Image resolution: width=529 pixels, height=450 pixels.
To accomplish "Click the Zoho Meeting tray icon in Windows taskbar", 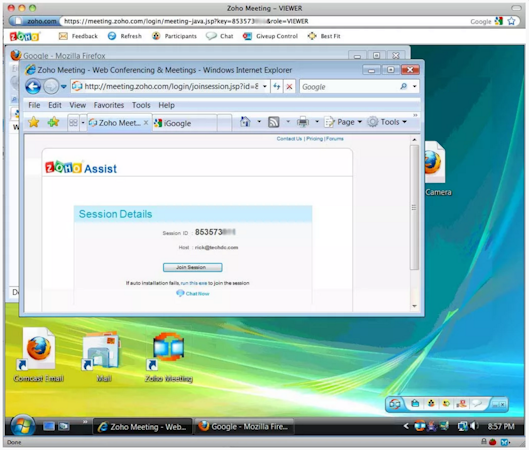I will click(420, 426).
